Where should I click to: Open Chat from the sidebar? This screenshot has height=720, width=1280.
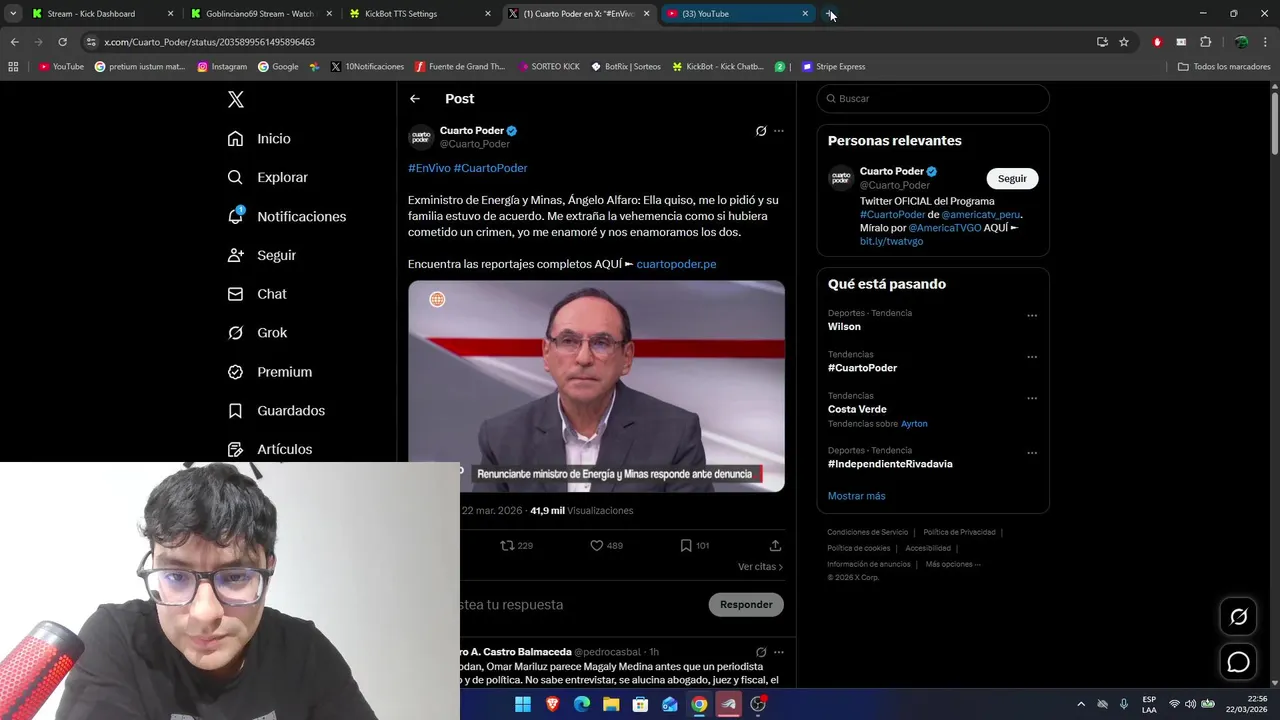click(257, 294)
